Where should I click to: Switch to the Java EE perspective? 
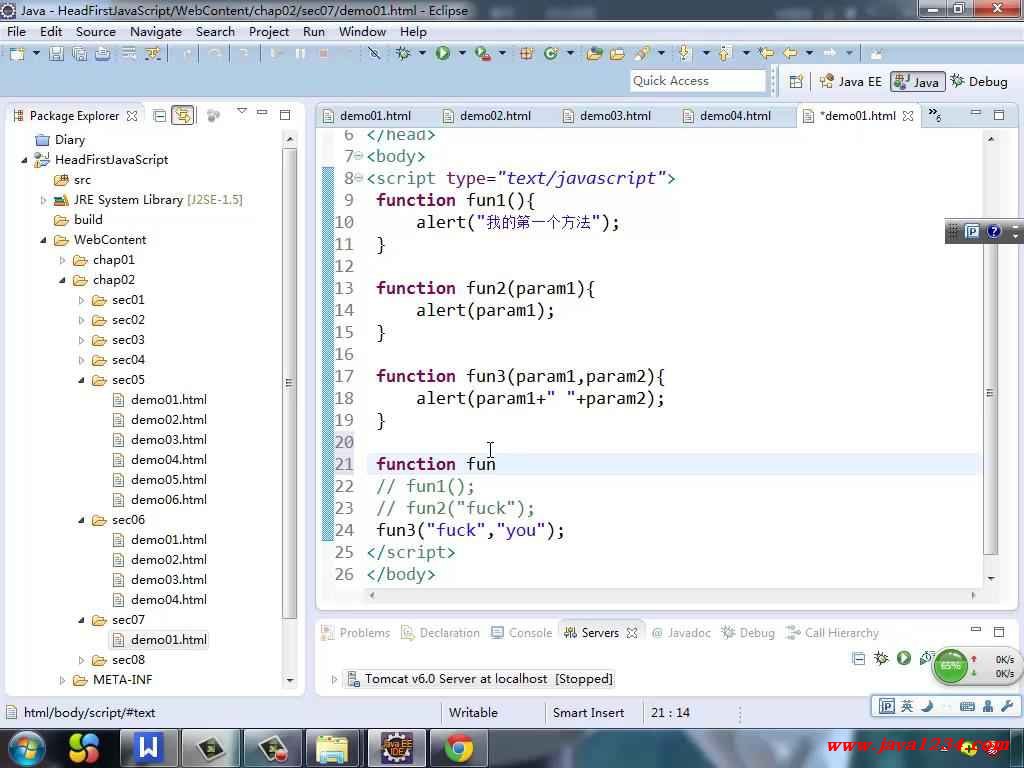tap(851, 82)
